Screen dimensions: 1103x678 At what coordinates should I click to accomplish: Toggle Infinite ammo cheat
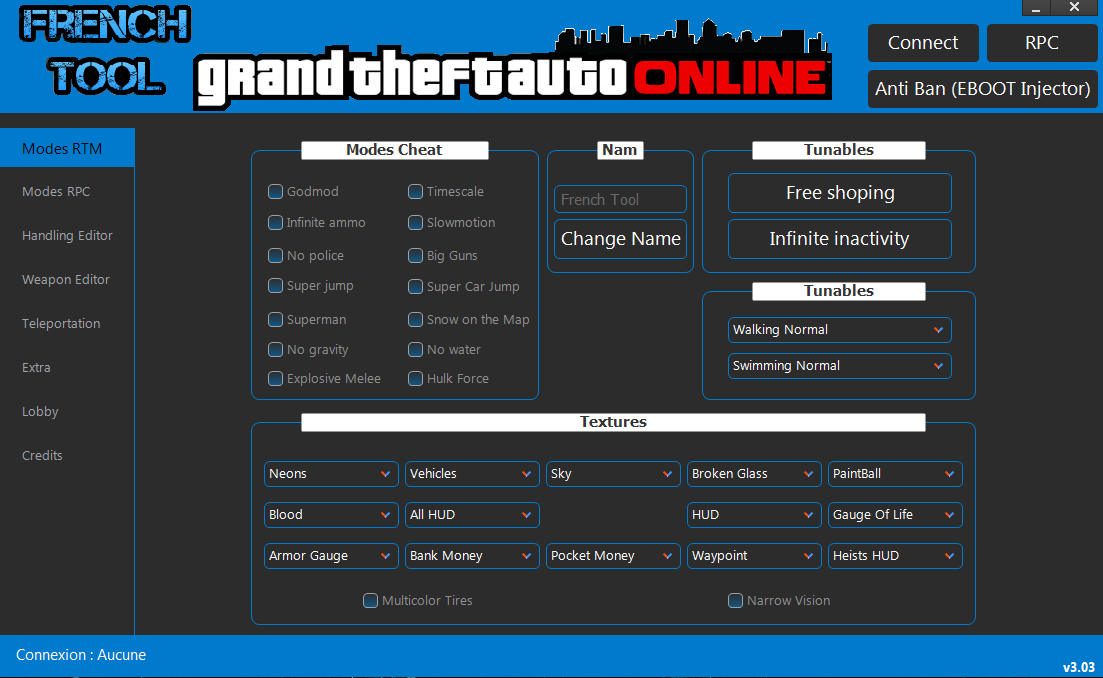[x=275, y=222]
